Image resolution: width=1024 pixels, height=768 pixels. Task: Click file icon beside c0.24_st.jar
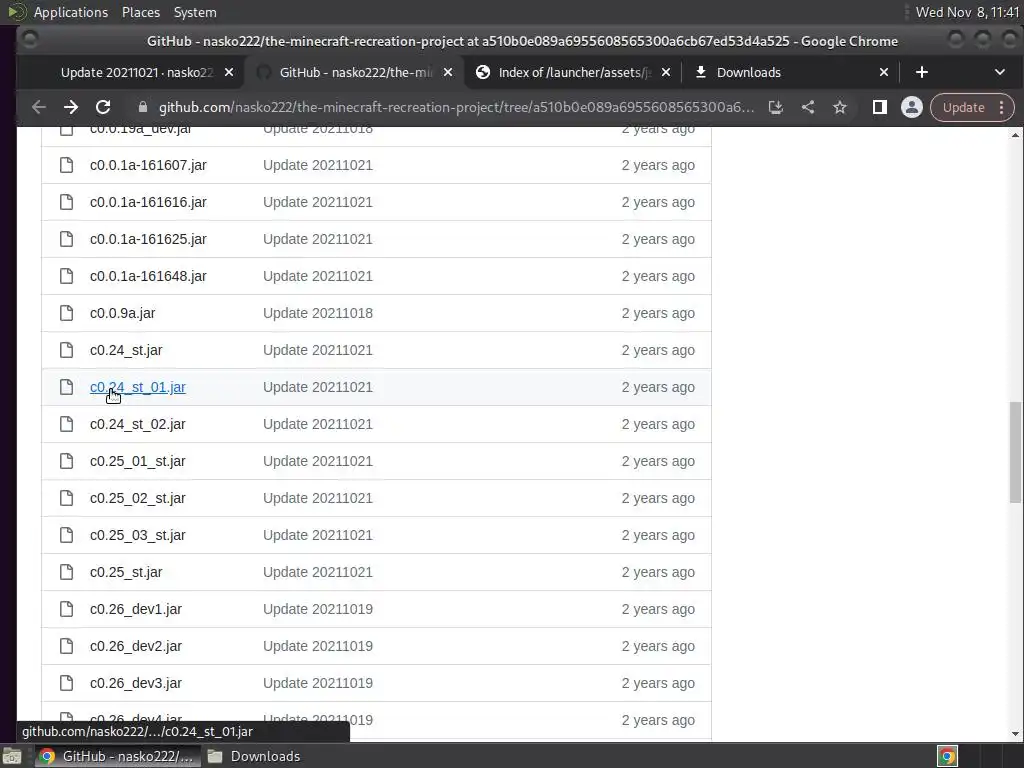pos(67,350)
